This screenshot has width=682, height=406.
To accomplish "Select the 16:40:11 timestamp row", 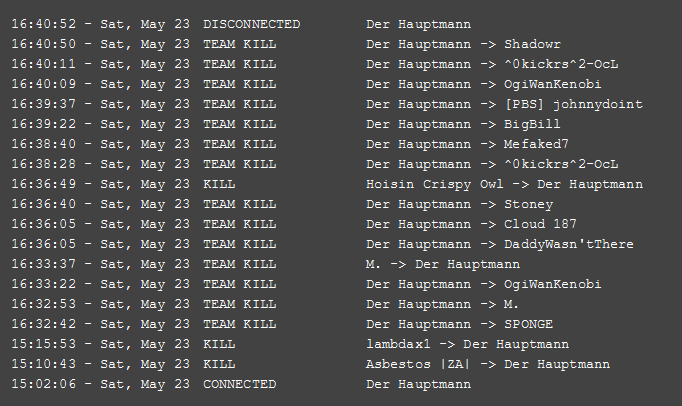I will point(314,64).
